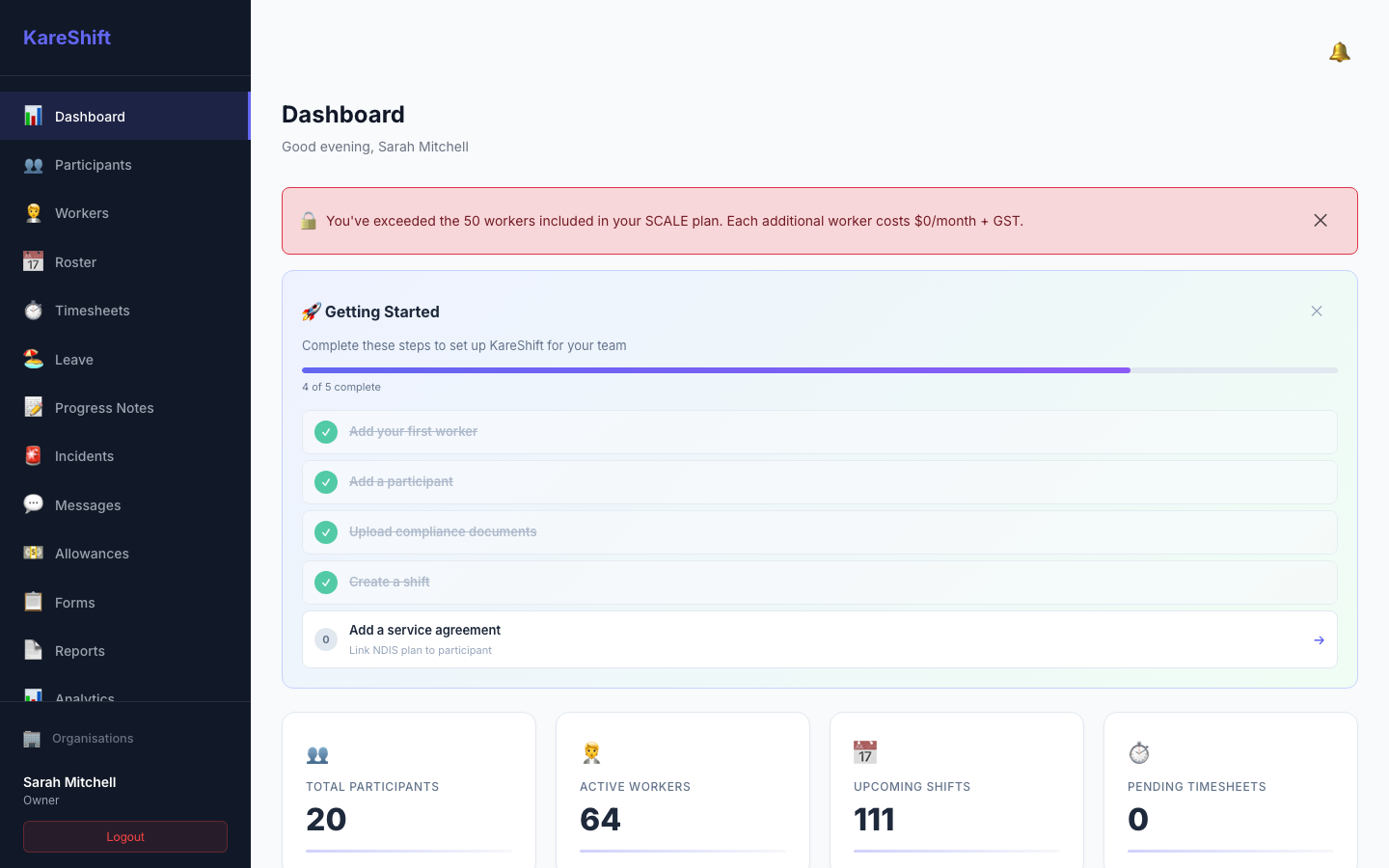The image size is (1389, 868).
Task: Open 'Add a service agreement' arrow
Action: click(1319, 640)
